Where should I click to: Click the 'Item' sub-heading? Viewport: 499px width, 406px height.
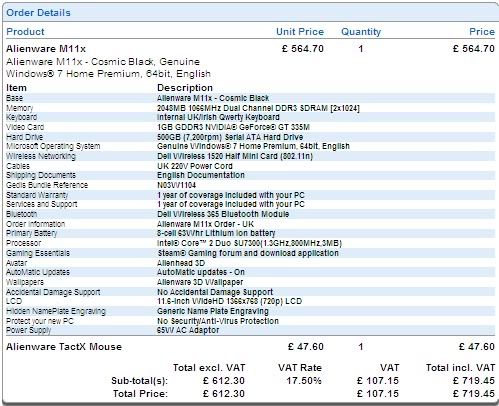click(16, 88)
